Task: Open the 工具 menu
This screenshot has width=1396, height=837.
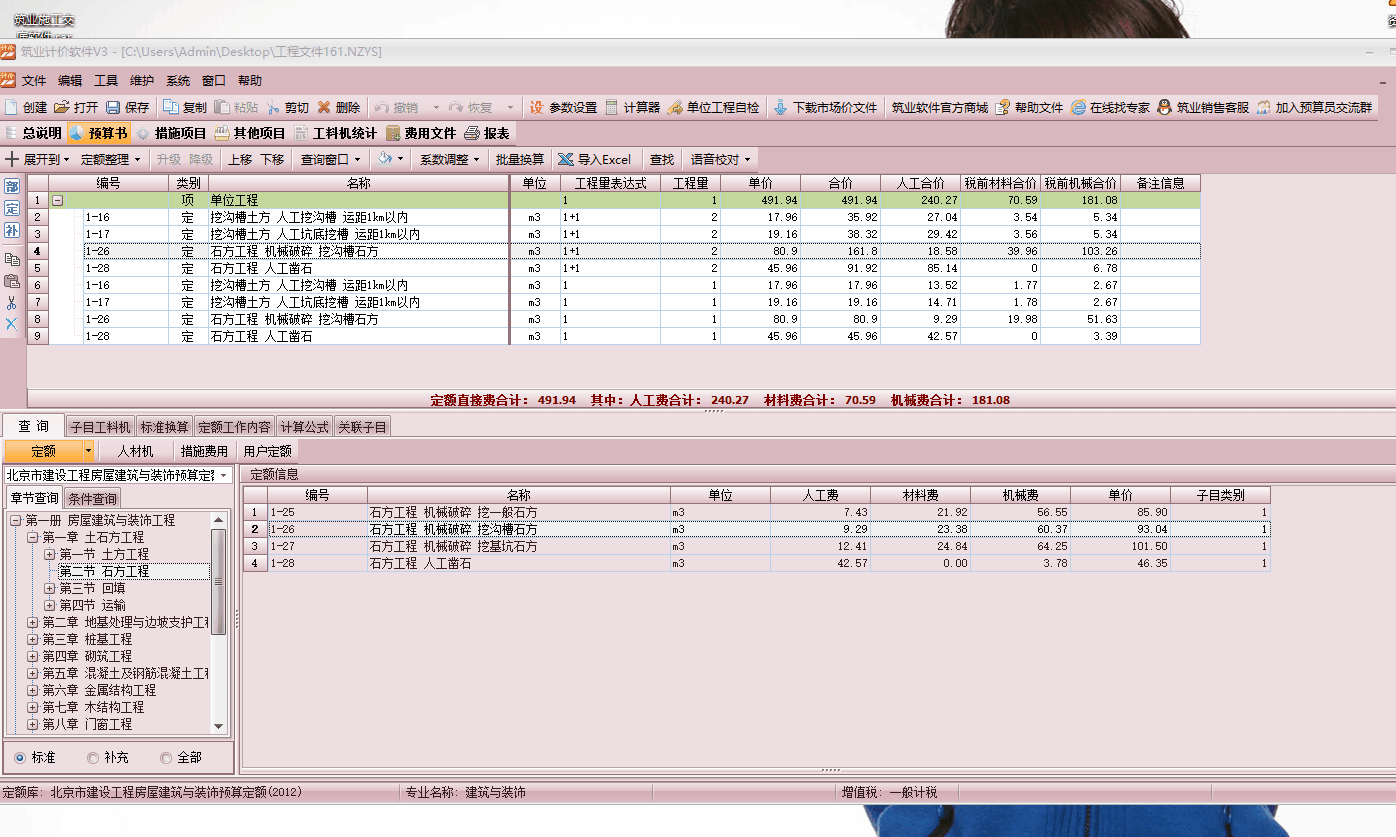Action: (106, 81)
